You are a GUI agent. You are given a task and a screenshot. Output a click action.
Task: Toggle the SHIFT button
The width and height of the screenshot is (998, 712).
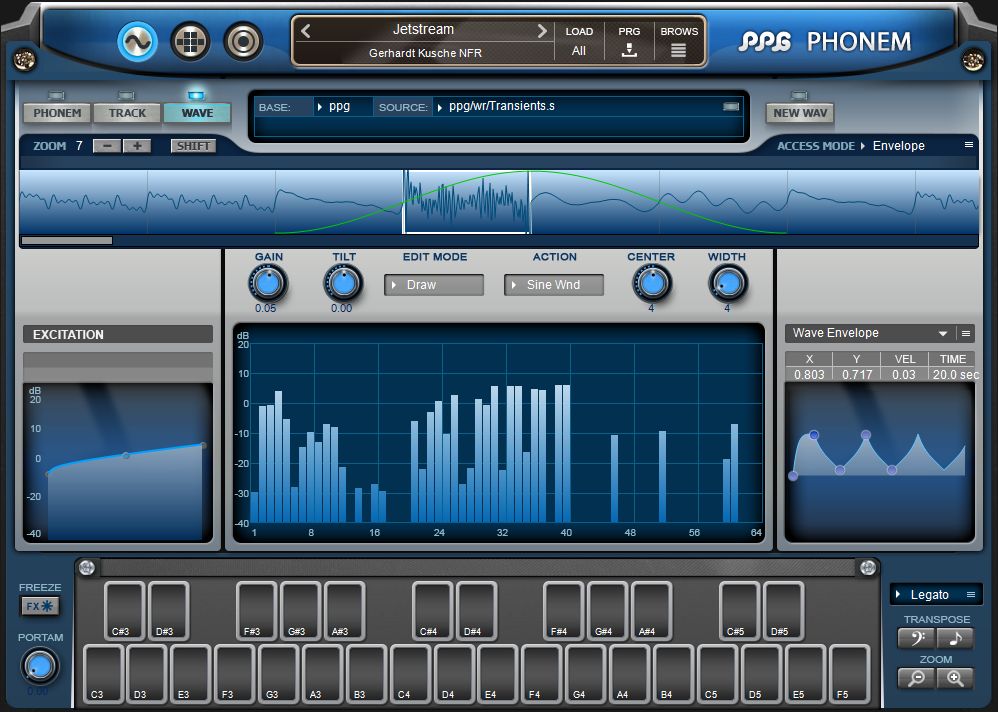point(193,146)
